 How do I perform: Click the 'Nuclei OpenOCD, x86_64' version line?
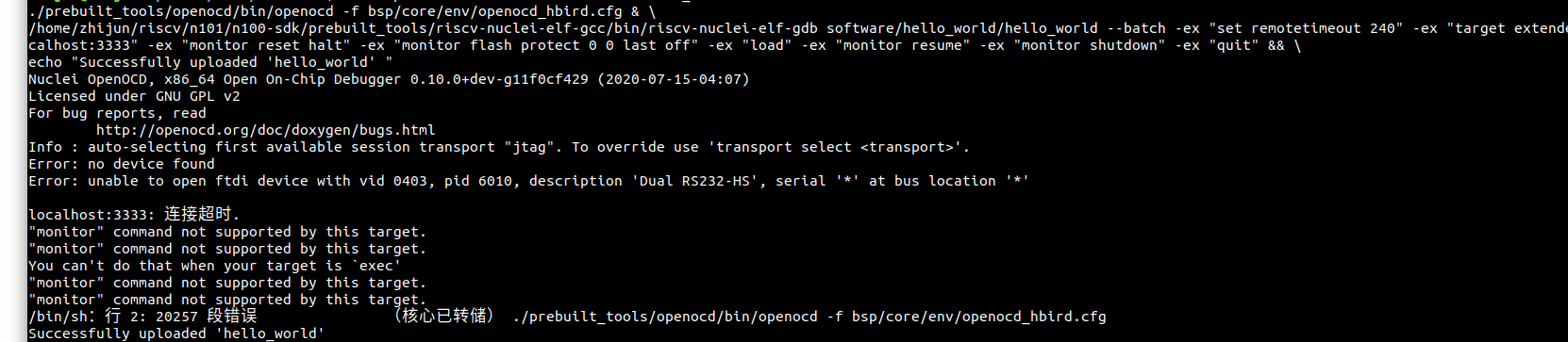389,79
